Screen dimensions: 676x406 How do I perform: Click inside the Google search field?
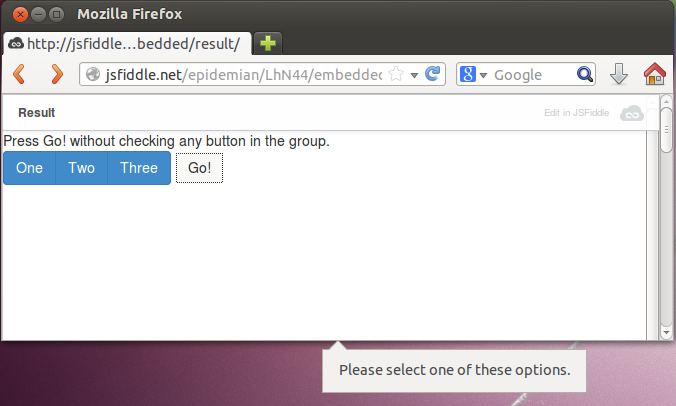[533, 75]
